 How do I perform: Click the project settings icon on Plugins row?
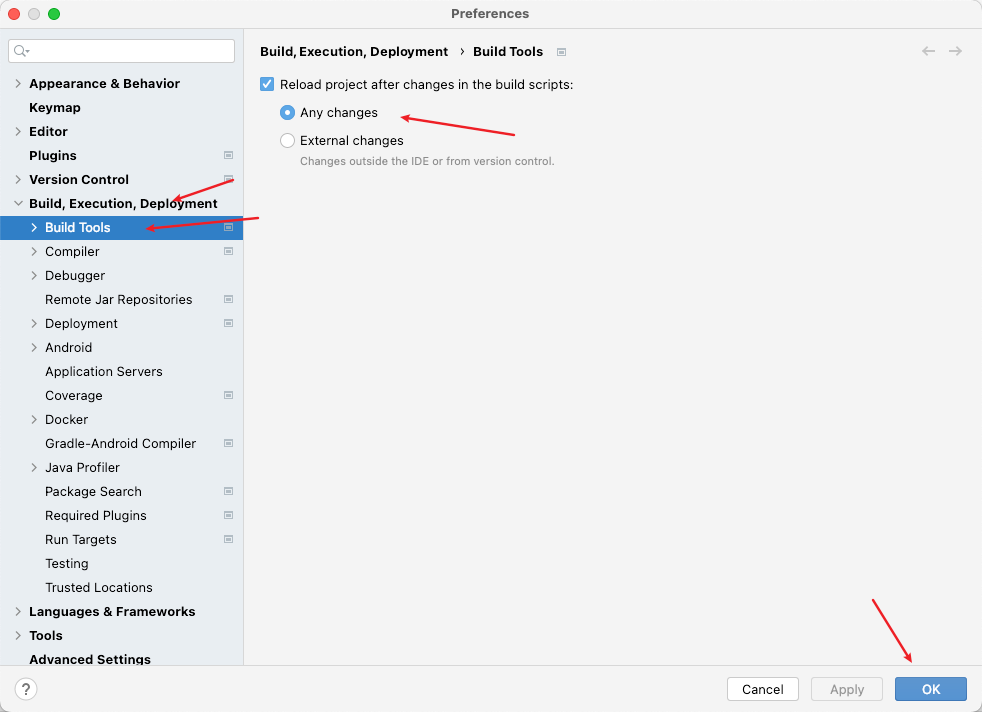coord(229,155)
